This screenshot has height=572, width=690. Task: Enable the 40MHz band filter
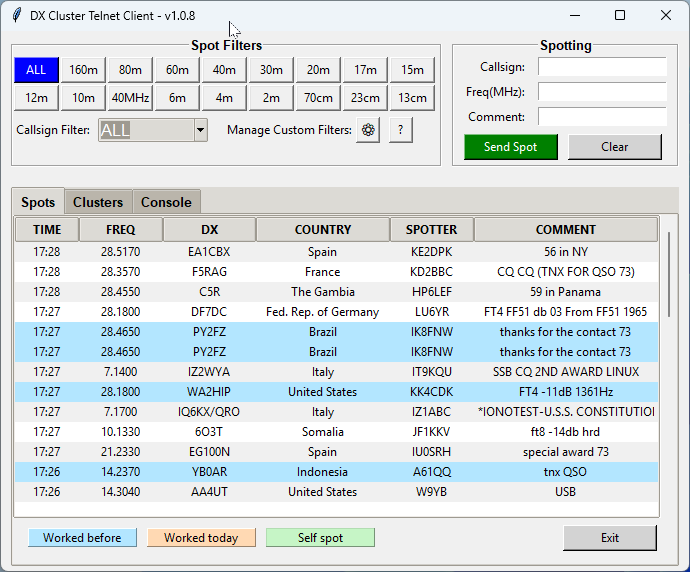click(130, 97)
